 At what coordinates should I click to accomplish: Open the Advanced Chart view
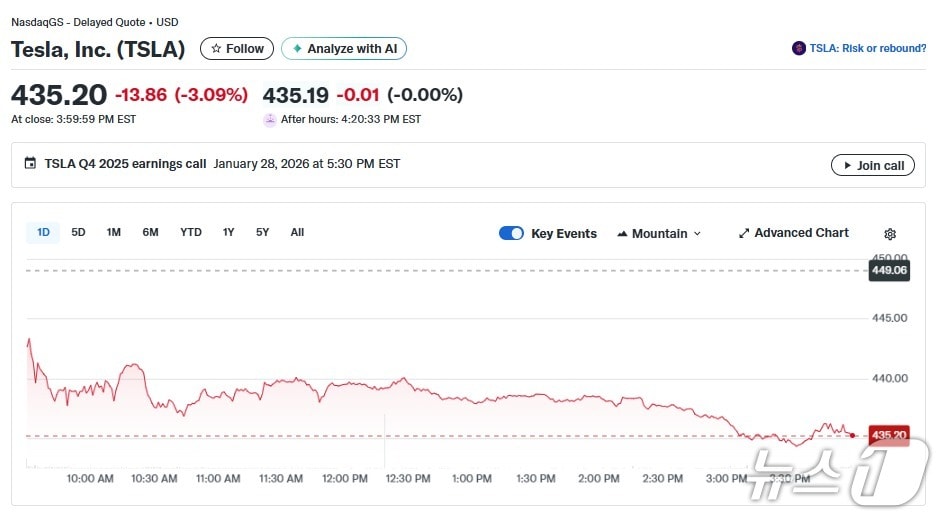(x=793, y=233)
